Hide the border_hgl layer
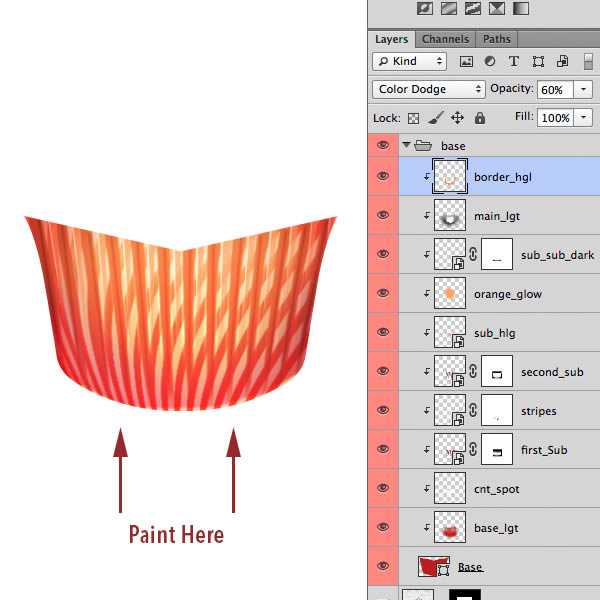The width and height of the screenshot is (600, 600). click(382, 177)
